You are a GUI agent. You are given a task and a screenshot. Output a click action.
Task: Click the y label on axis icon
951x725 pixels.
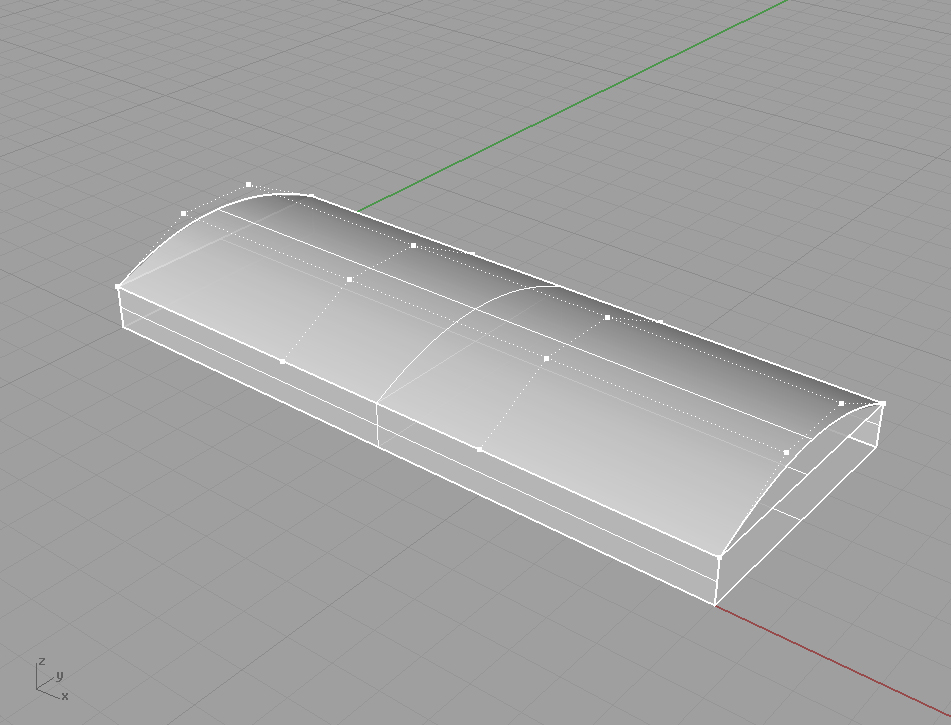tap(60, 675)
